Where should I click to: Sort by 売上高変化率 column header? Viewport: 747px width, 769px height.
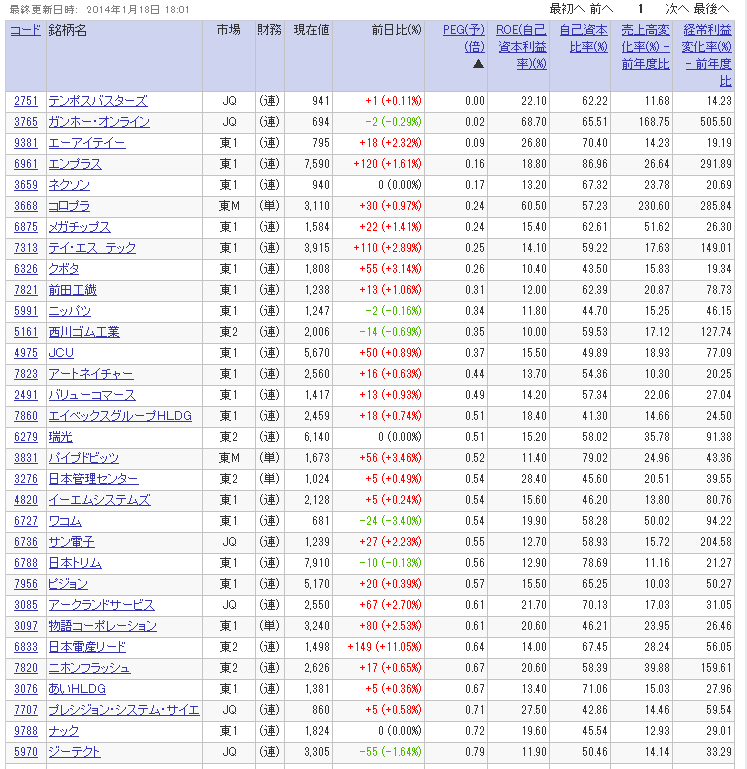644,47
